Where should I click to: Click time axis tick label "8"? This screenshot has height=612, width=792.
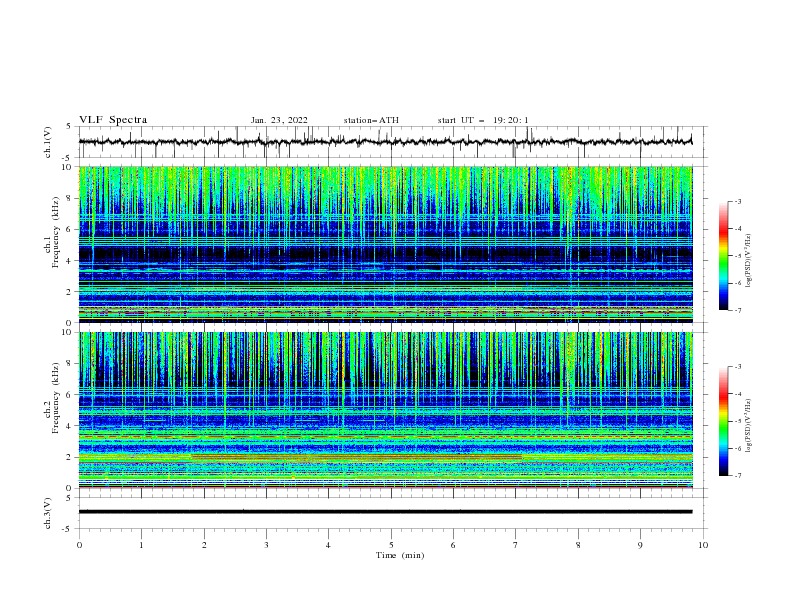click(578, 545)
